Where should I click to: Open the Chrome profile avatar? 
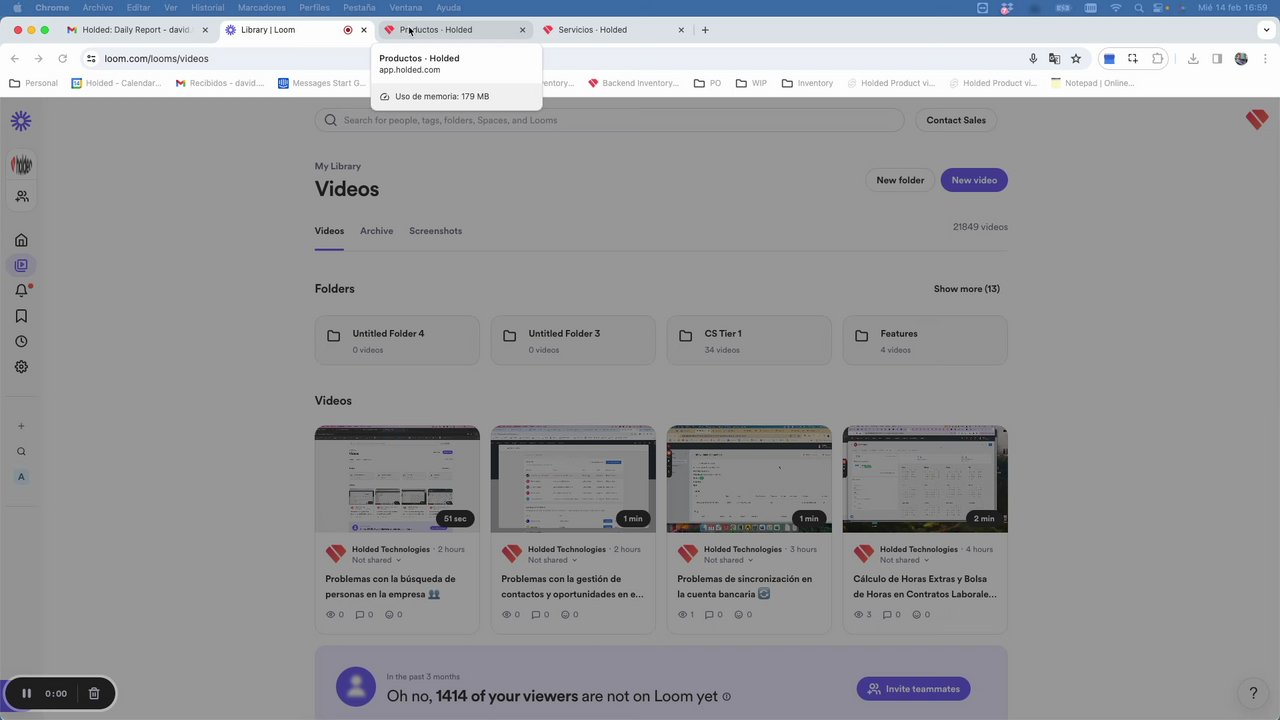tap(1241, 58)
